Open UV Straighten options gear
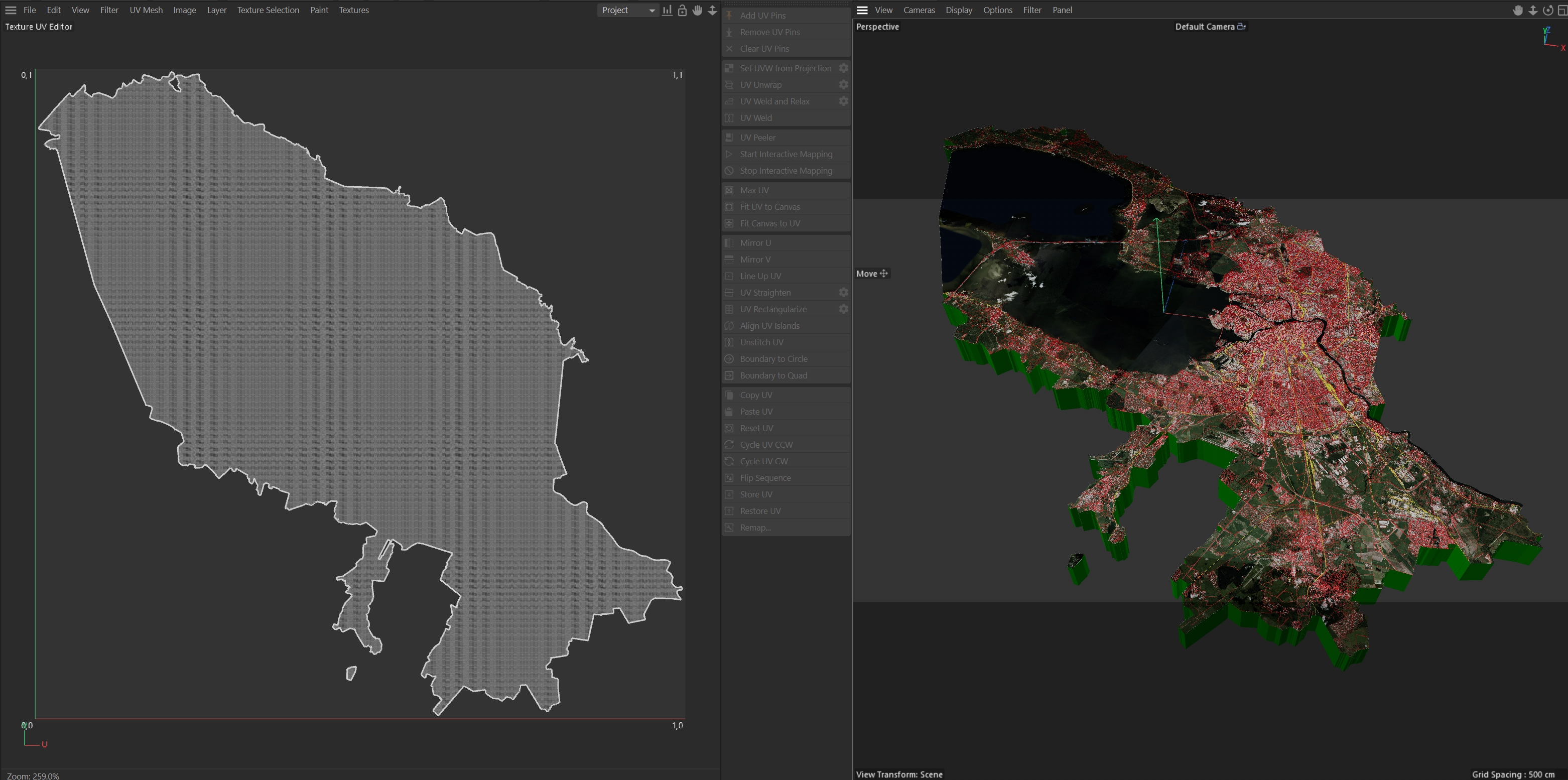Viewport: 1568px width, 780px height. point(844,292)
